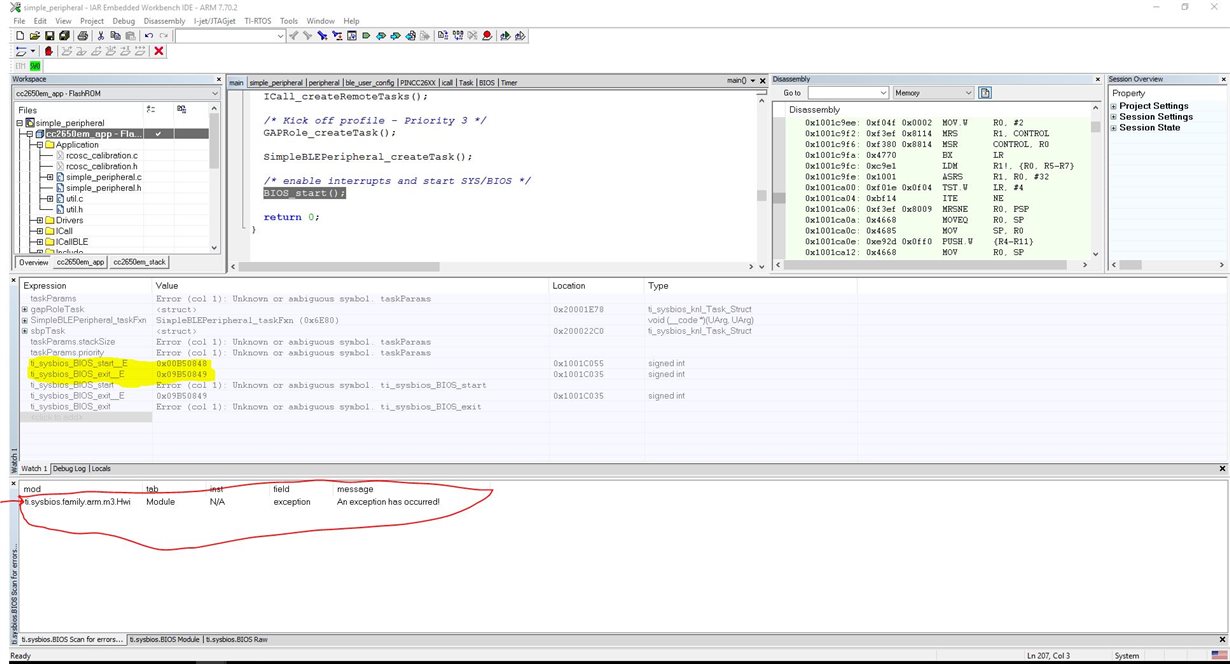Open the TI-RTOS menu
1230x664 pixels.
tap(258, 21)
